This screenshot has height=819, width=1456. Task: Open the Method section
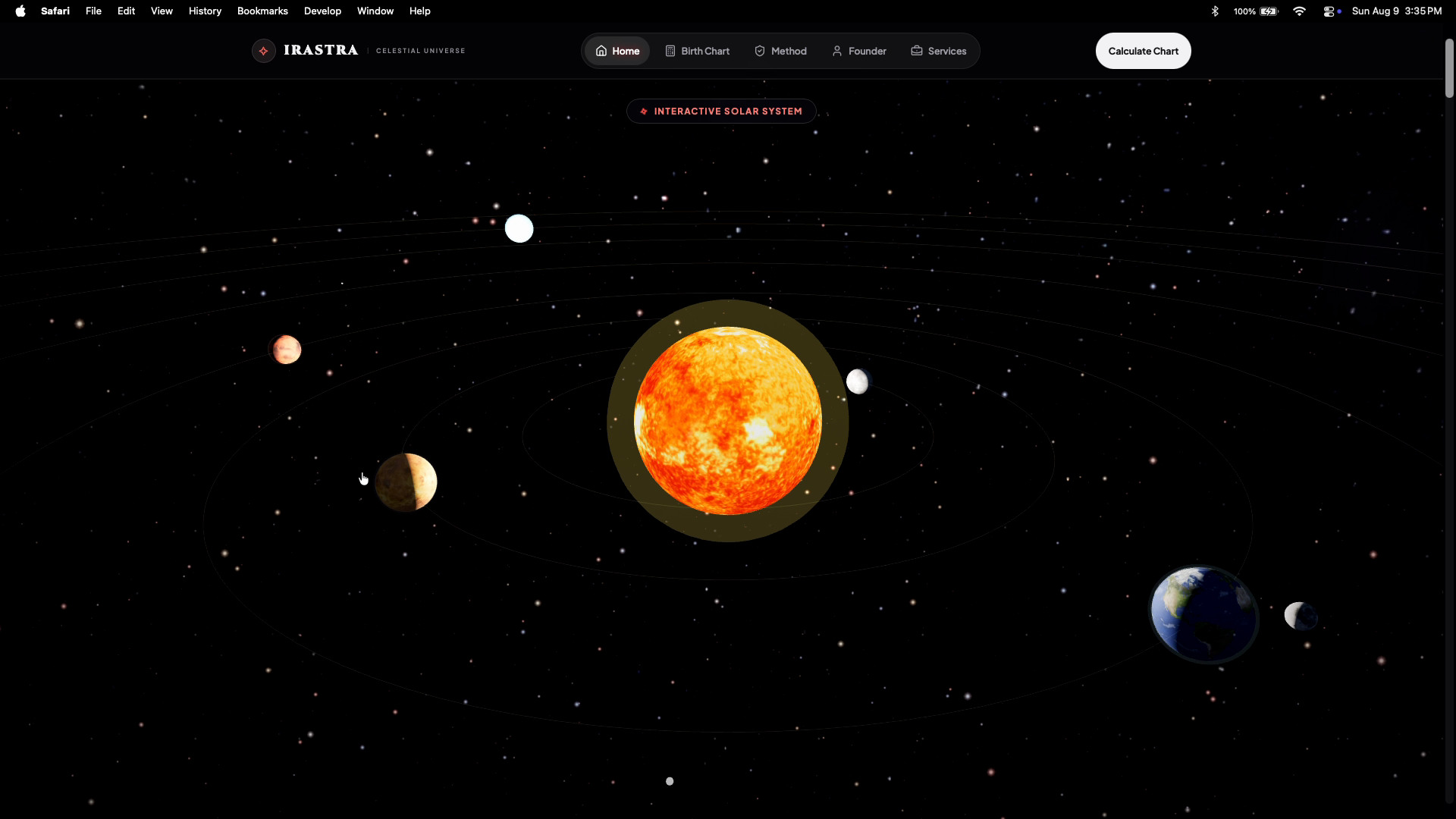780,51
